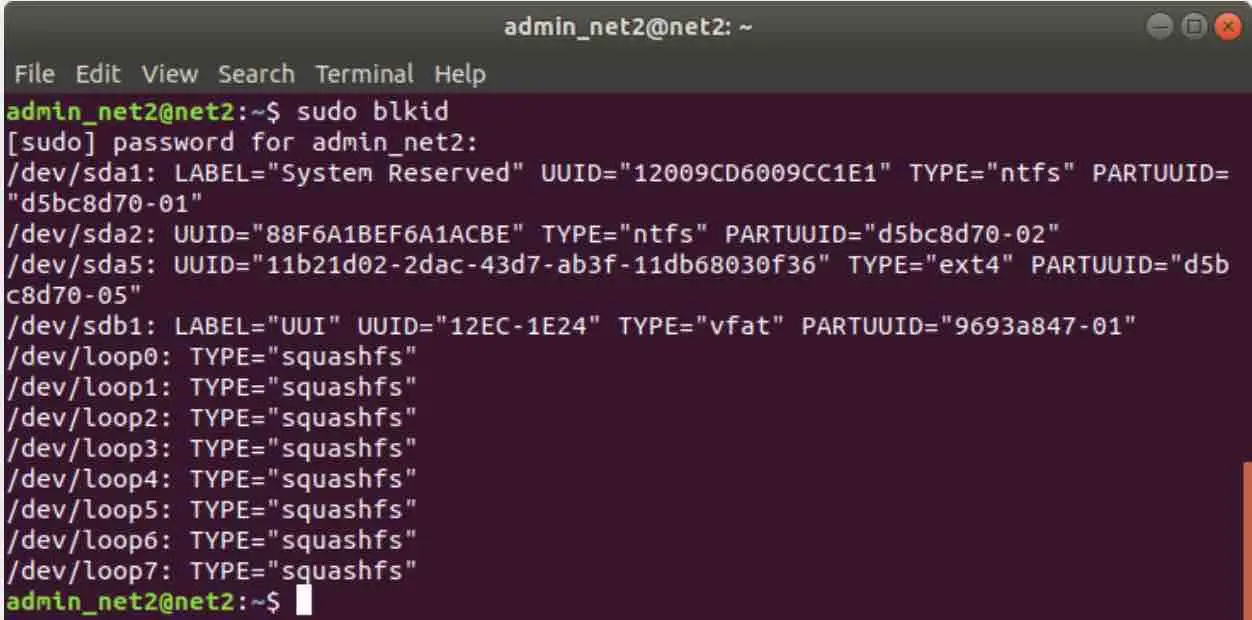Open the Search menu
Viewport: 1252px width, 620px height.
point(257,74)
